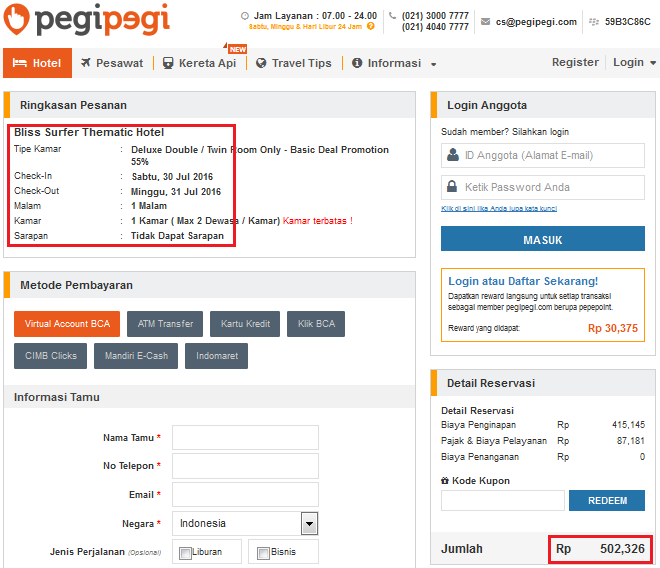Click the globe icon next to Travel Tips

[x=261, y=63]
